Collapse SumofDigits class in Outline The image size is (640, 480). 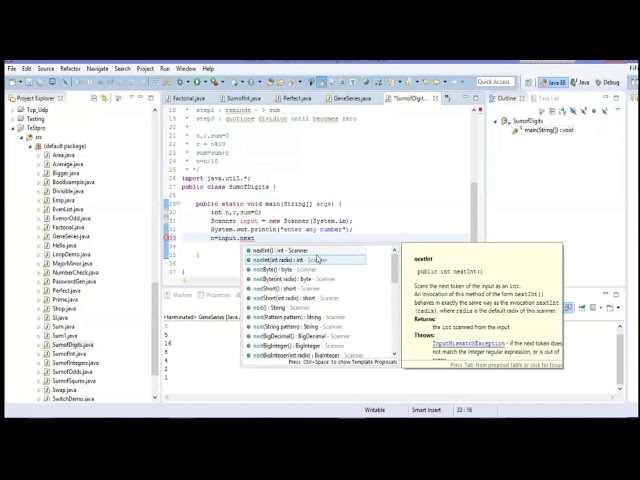pyautogui.click(x=496, y=121)
